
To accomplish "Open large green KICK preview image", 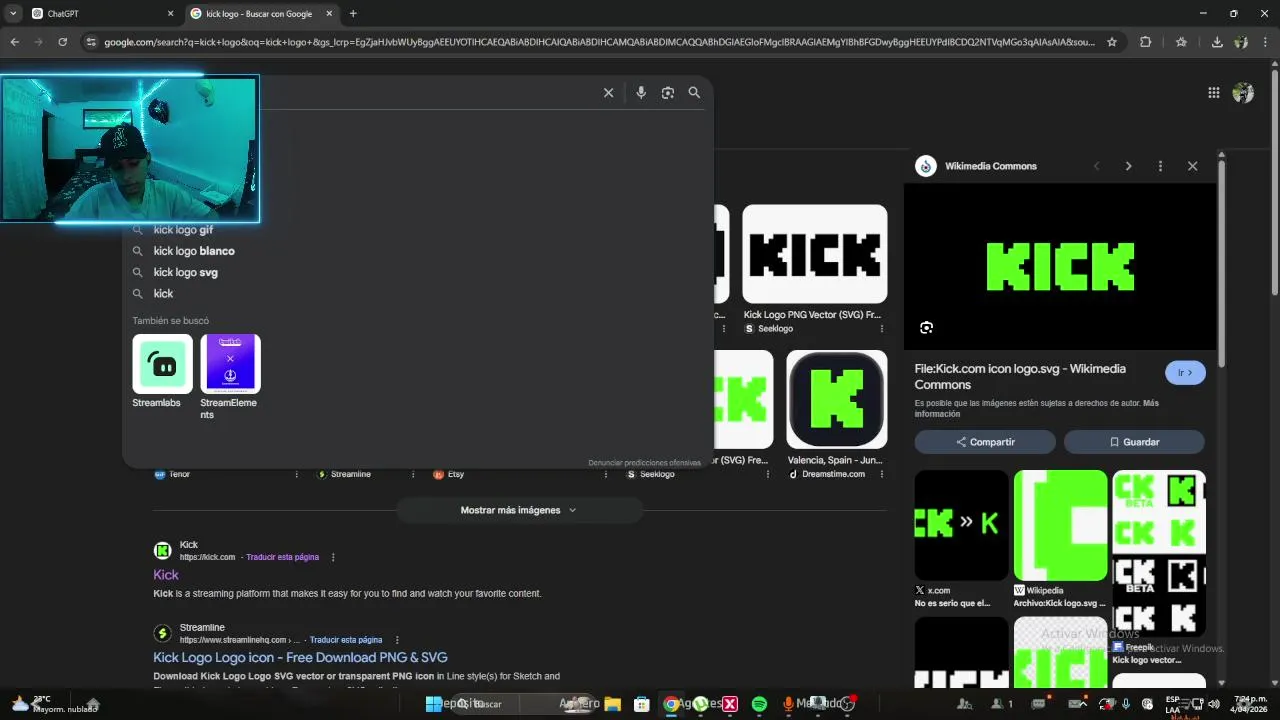I will click(x=1060, y=267).
